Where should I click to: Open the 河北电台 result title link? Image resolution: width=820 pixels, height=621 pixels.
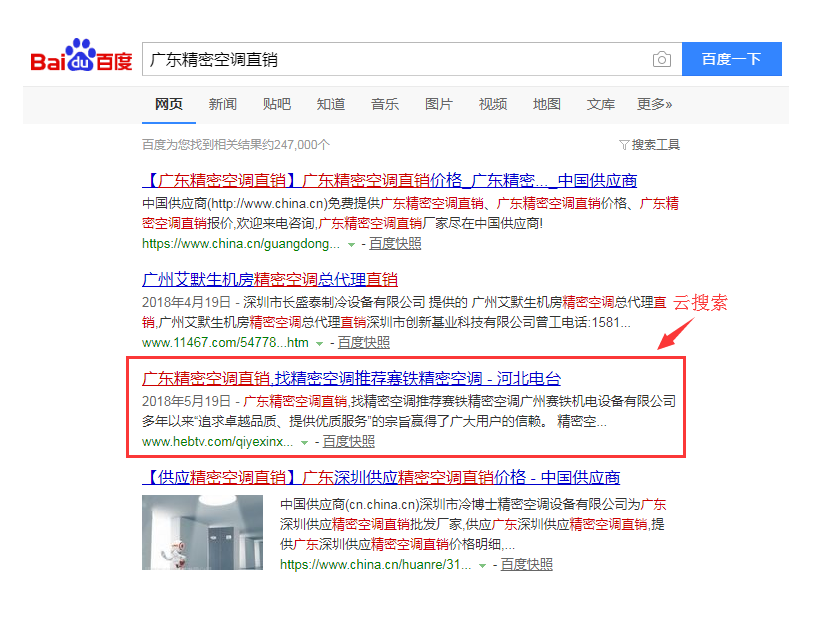point(351,378)
